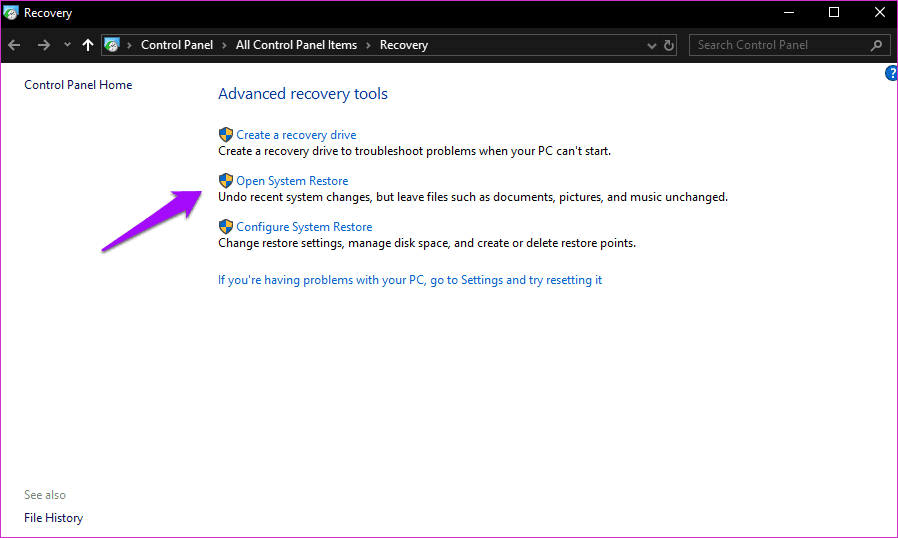Maximize the Recovery window
898x538 pixels.
[834, 12]
